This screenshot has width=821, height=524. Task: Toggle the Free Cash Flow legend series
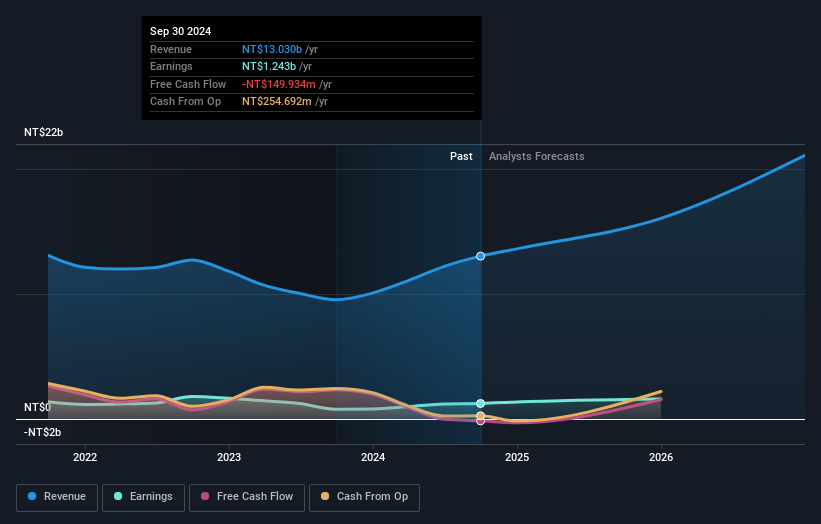(x=247, y=497)
